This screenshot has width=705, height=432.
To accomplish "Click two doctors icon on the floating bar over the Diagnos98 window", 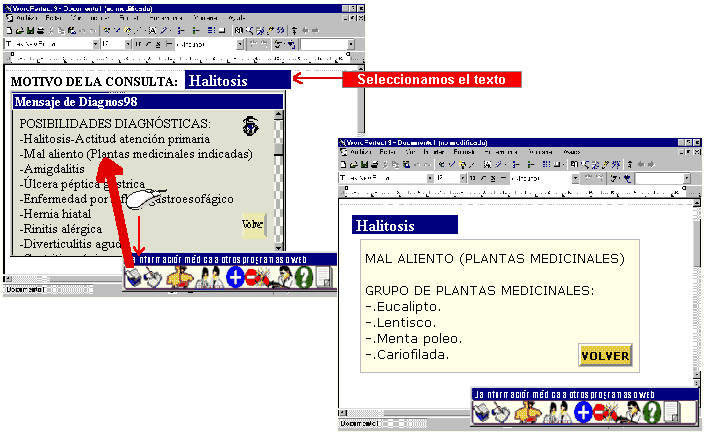I will (x=210, y=277).
